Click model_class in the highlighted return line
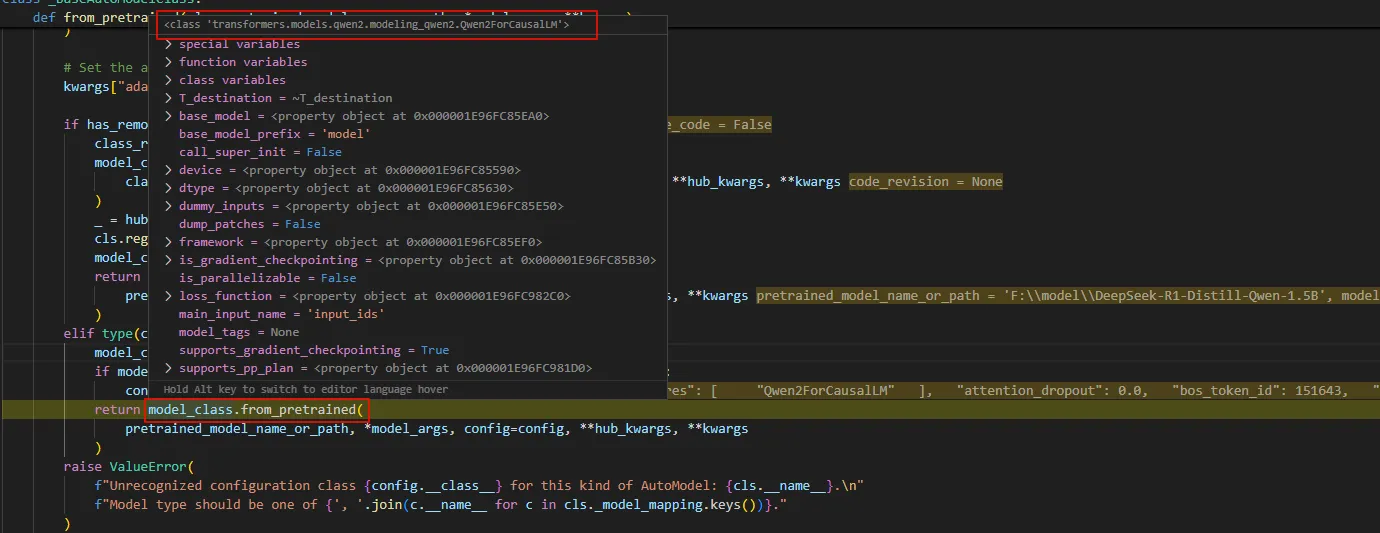 191,410
